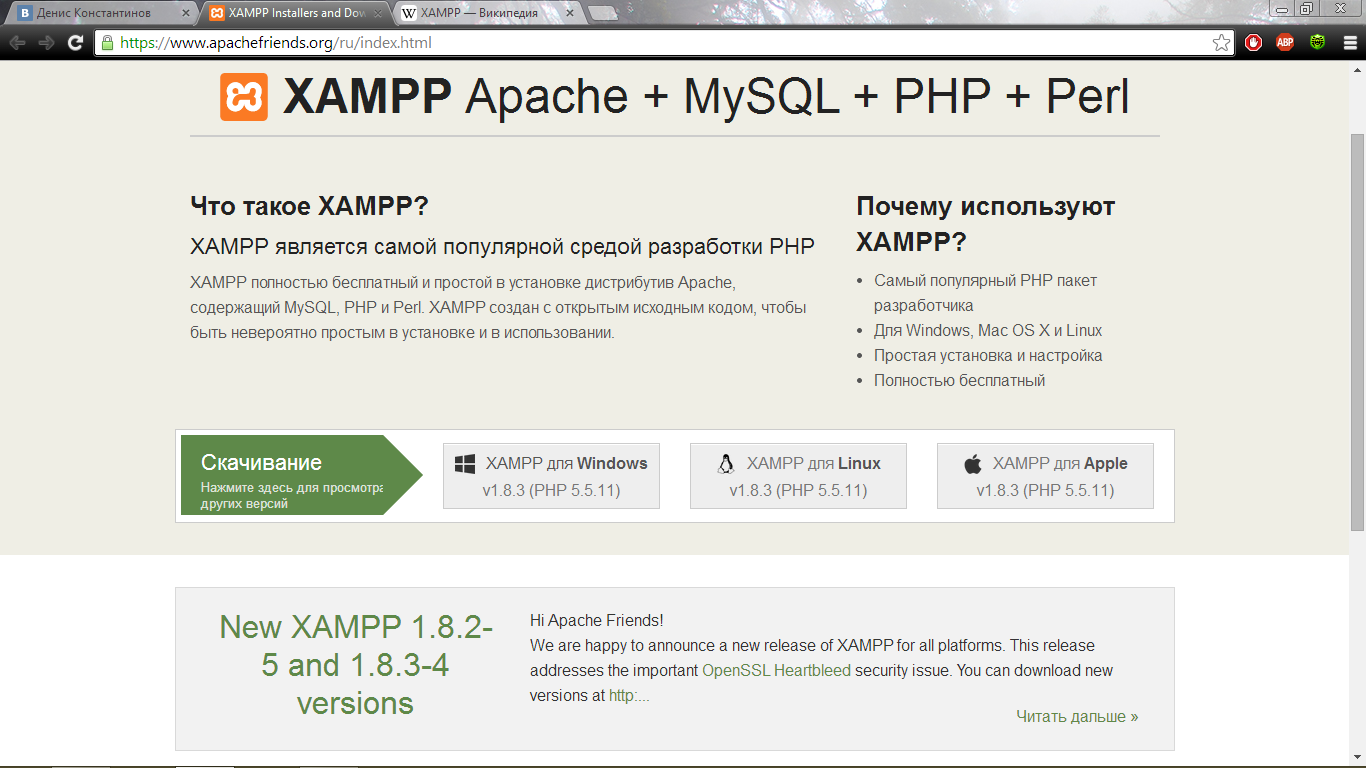Screen dimensions: 1366x768
Task: Switch to the Денис Константинов tab
Action: point(100,14)
